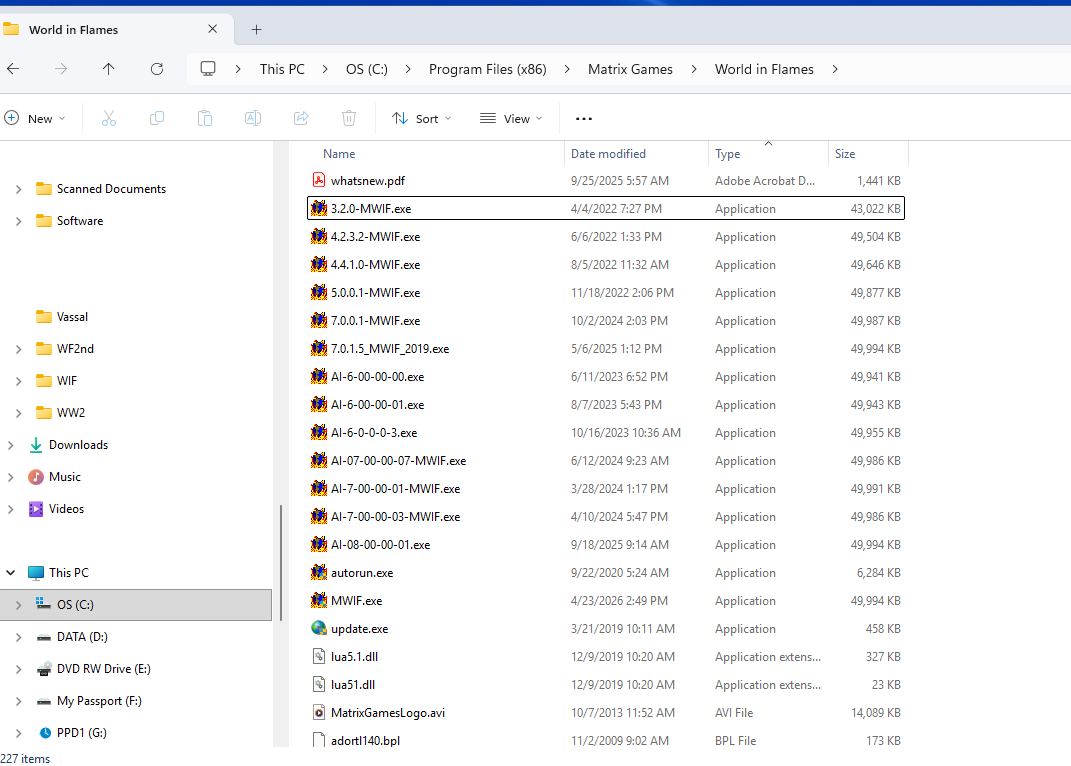The image size is (1071, 766).
Task: Click the autorun.exe application icon
Action: click(x=318, y=572)
